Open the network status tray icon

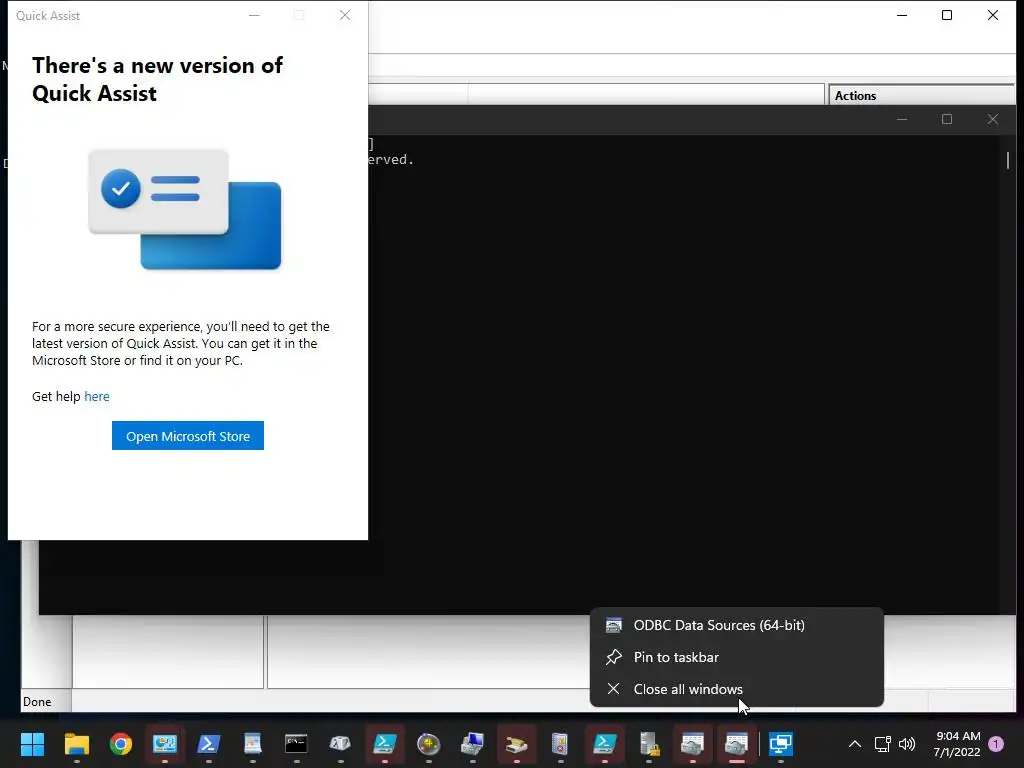pos(882,744)
